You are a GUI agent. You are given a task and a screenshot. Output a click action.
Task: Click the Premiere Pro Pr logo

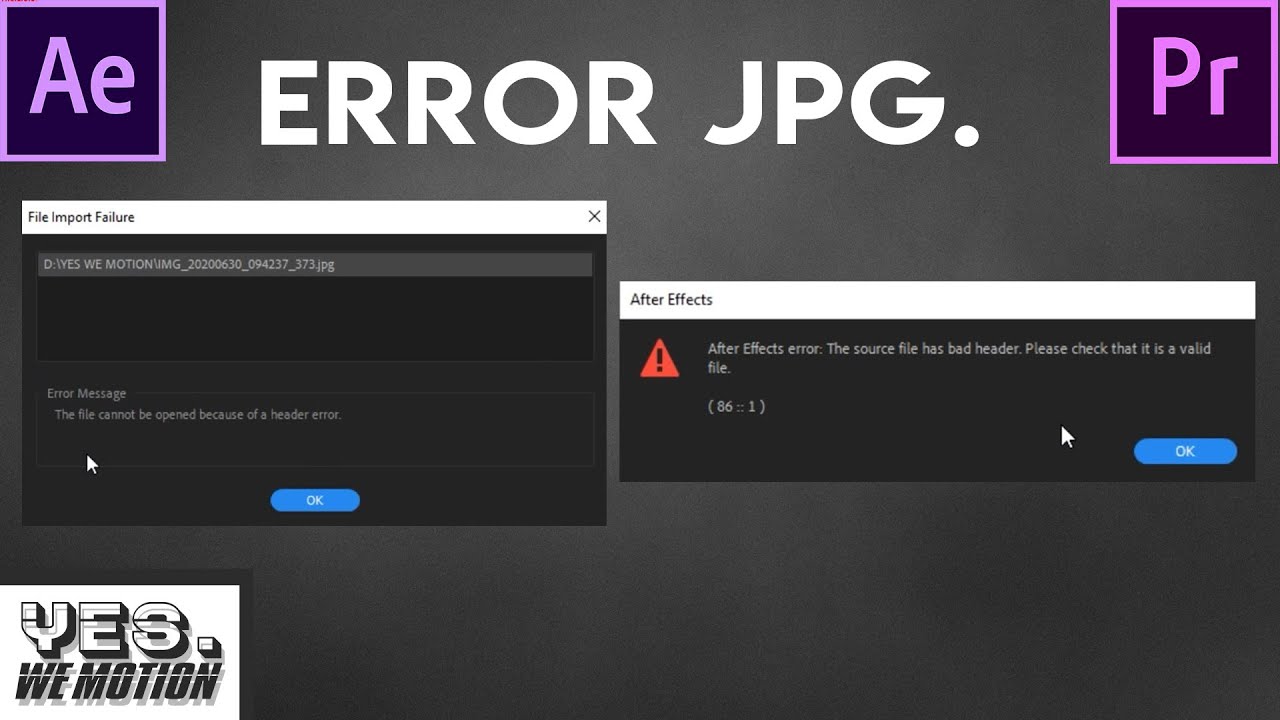(1195, 82)
